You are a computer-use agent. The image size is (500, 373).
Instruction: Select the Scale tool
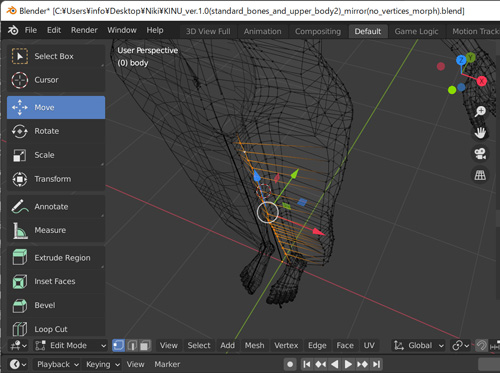pyautogui.click(x=56, y=155)
